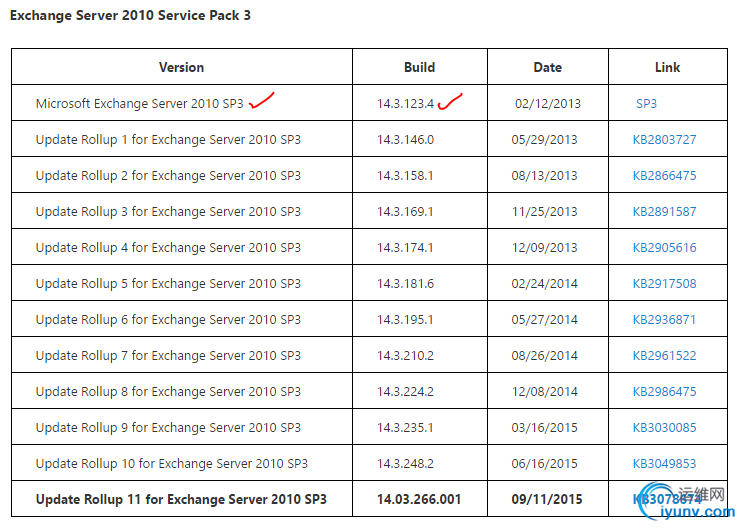Select 'Update Rollup 1 for Exchange Server 2010 SP3'
This screenshot has height=528, width=741.
[168, 139]
